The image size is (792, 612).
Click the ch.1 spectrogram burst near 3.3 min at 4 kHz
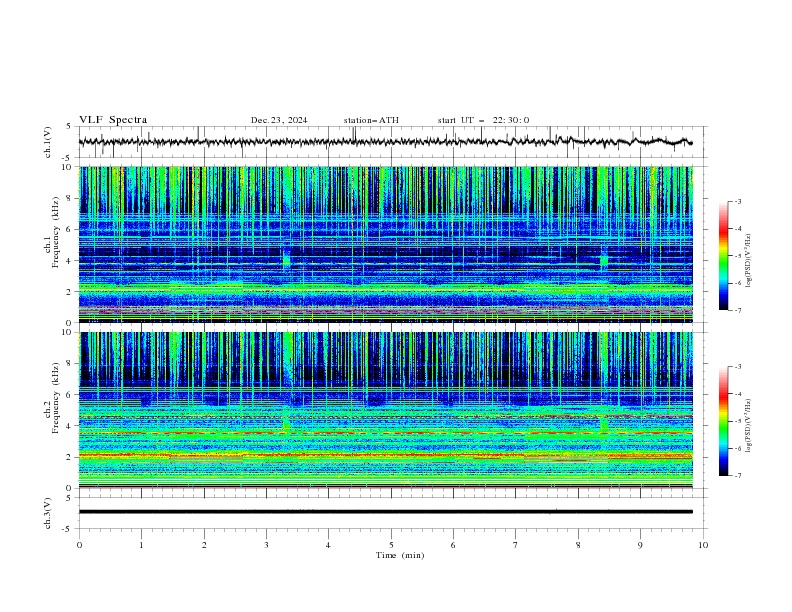click(x=286, y=260)
